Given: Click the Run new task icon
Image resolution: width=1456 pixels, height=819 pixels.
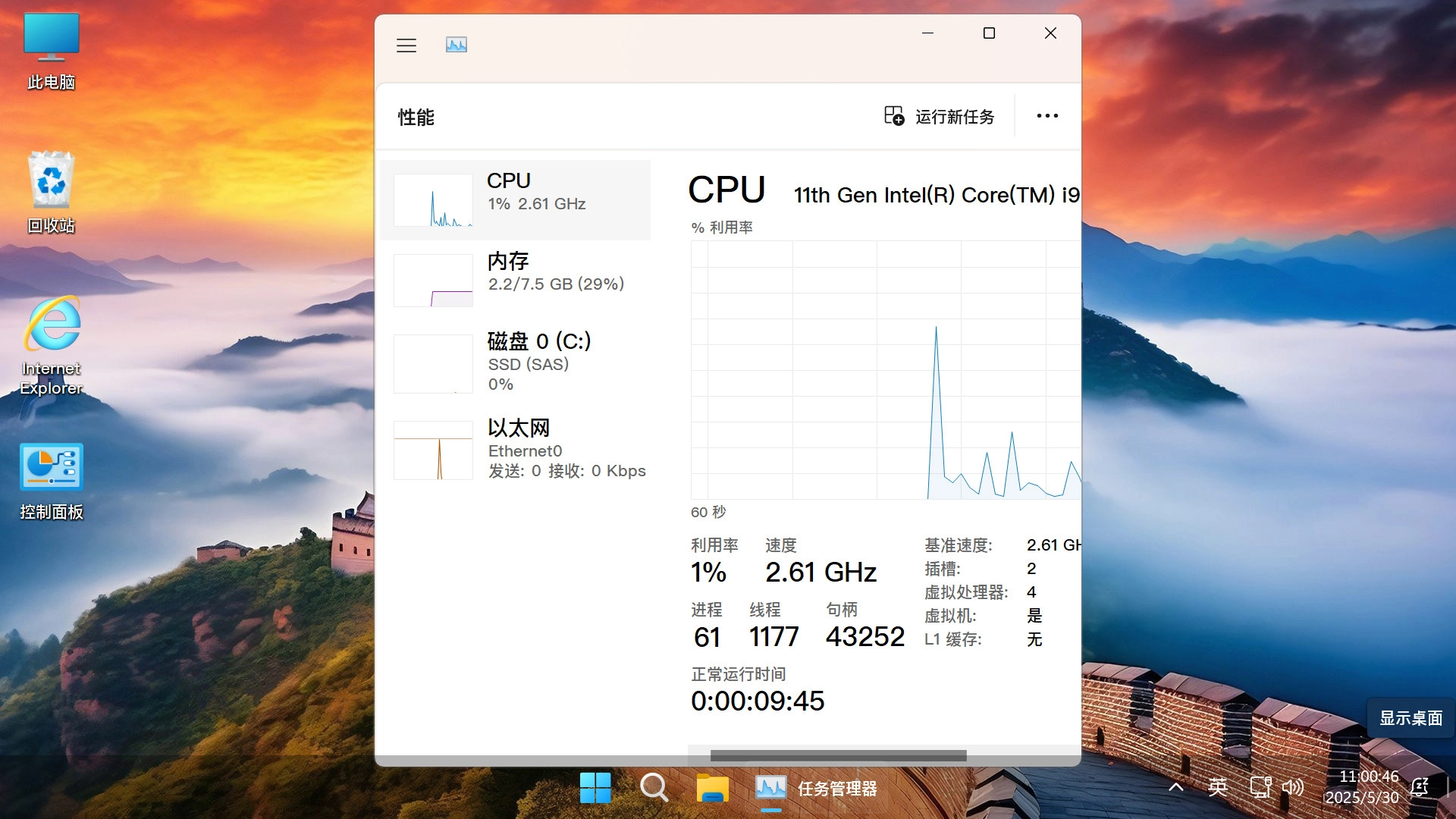Looking at the screenshot, I should 894,116.
